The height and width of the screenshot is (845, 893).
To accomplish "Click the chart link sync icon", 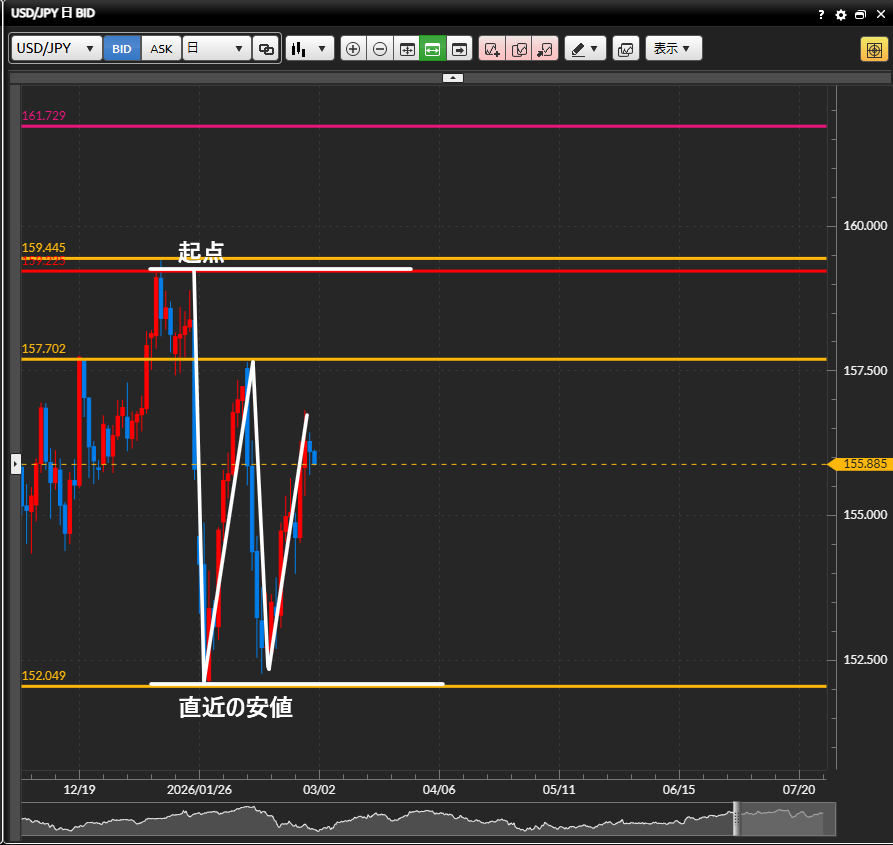I will click(x=266, y=48).
